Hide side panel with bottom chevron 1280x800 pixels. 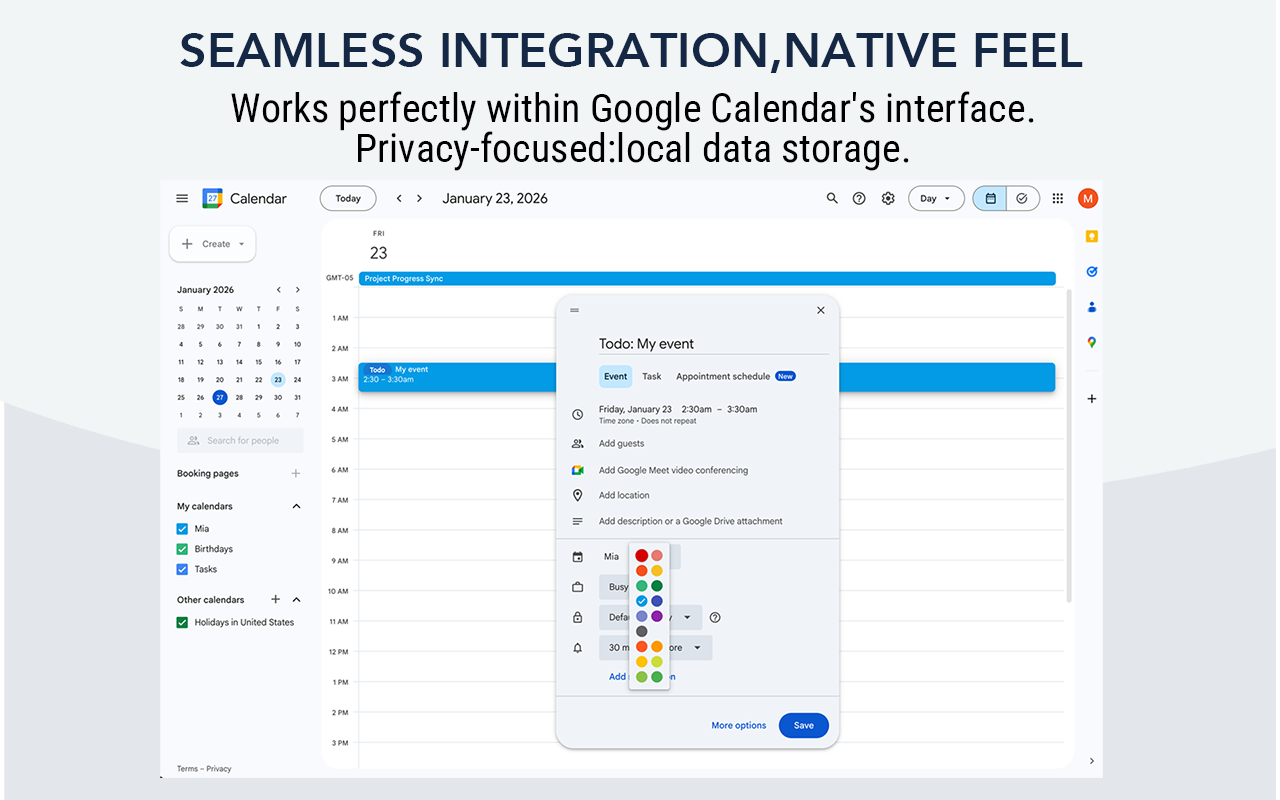(x=1092, y=761)
